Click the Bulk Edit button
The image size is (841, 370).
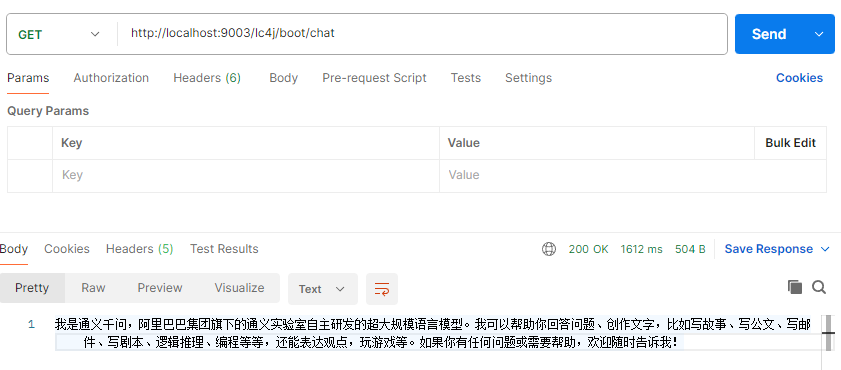pyautogui.click(x=790, y=143)
